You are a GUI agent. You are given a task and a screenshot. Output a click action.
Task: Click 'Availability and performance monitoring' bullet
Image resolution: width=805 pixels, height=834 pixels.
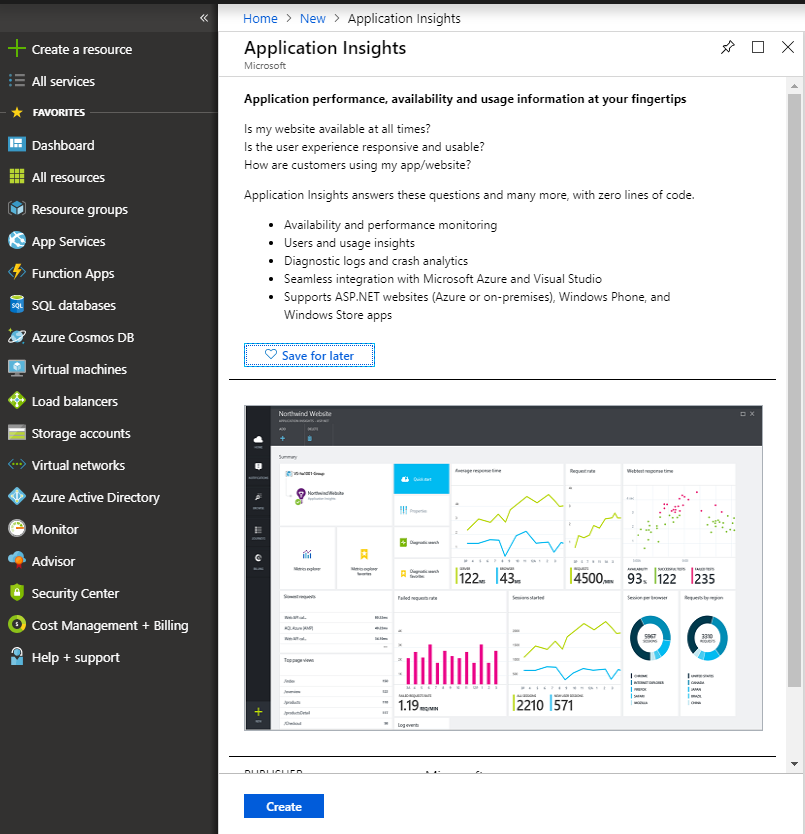pyautogui.click(x=391, y=225)
